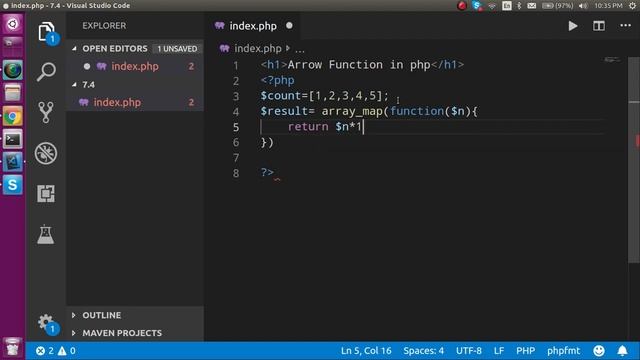The height and width of the screenshot is (360, 640).
Task: Switch to VS Code in launcher
Action: pyautogui.click(x=13, y=162)
